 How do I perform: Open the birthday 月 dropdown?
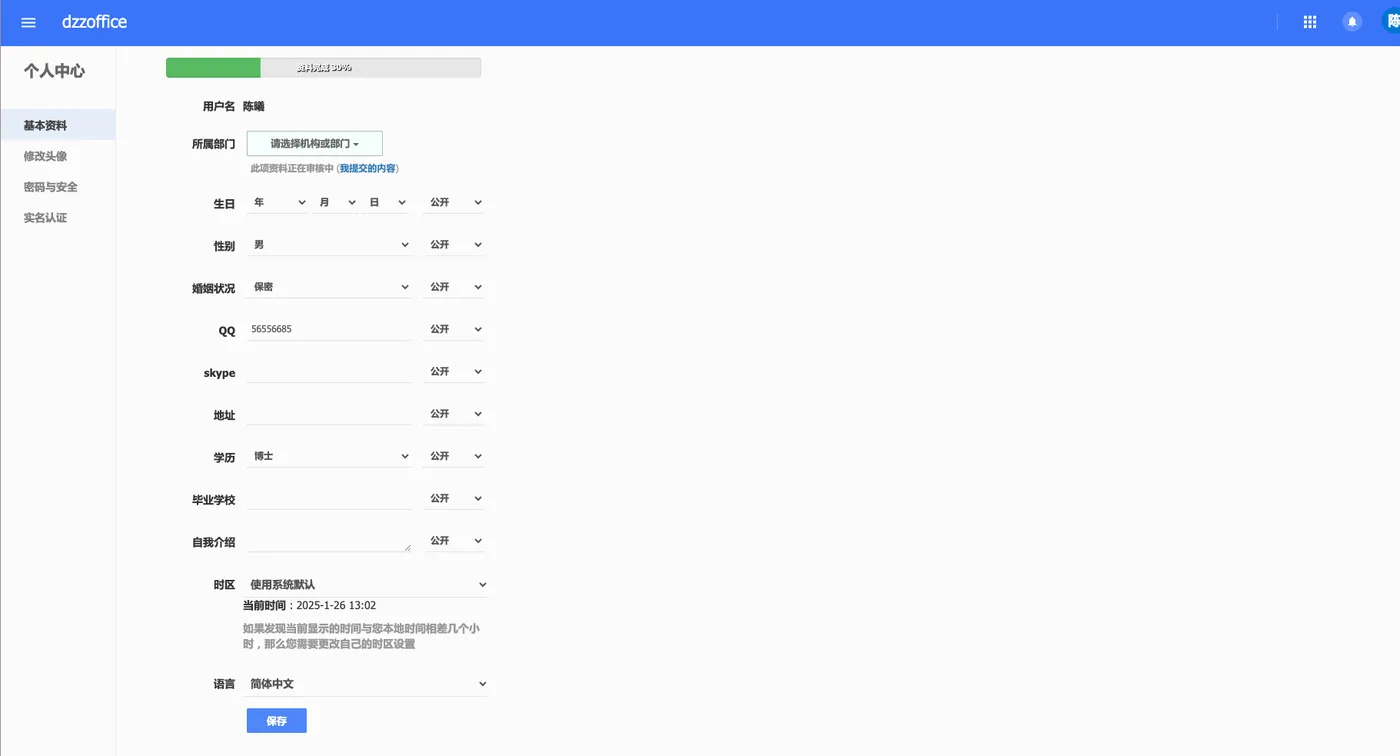[336, 203]
